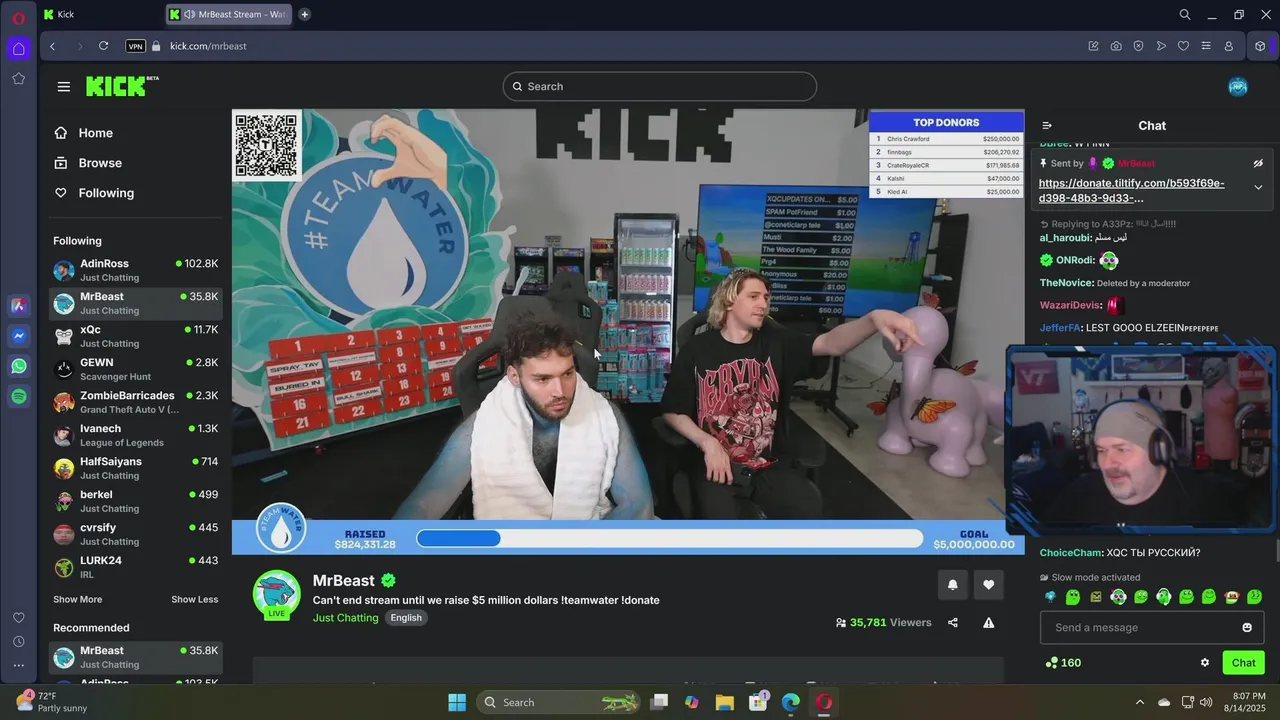Viewport: 1280px width, 720px height.
Task: Open the user avatar in top right
Action: [x=1238, y=87]
